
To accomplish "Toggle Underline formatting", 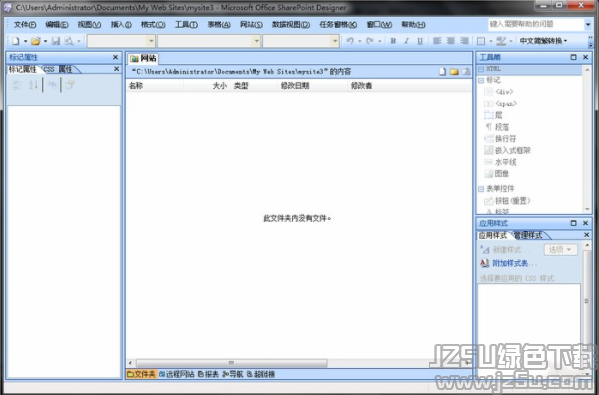I will [420, 41].
